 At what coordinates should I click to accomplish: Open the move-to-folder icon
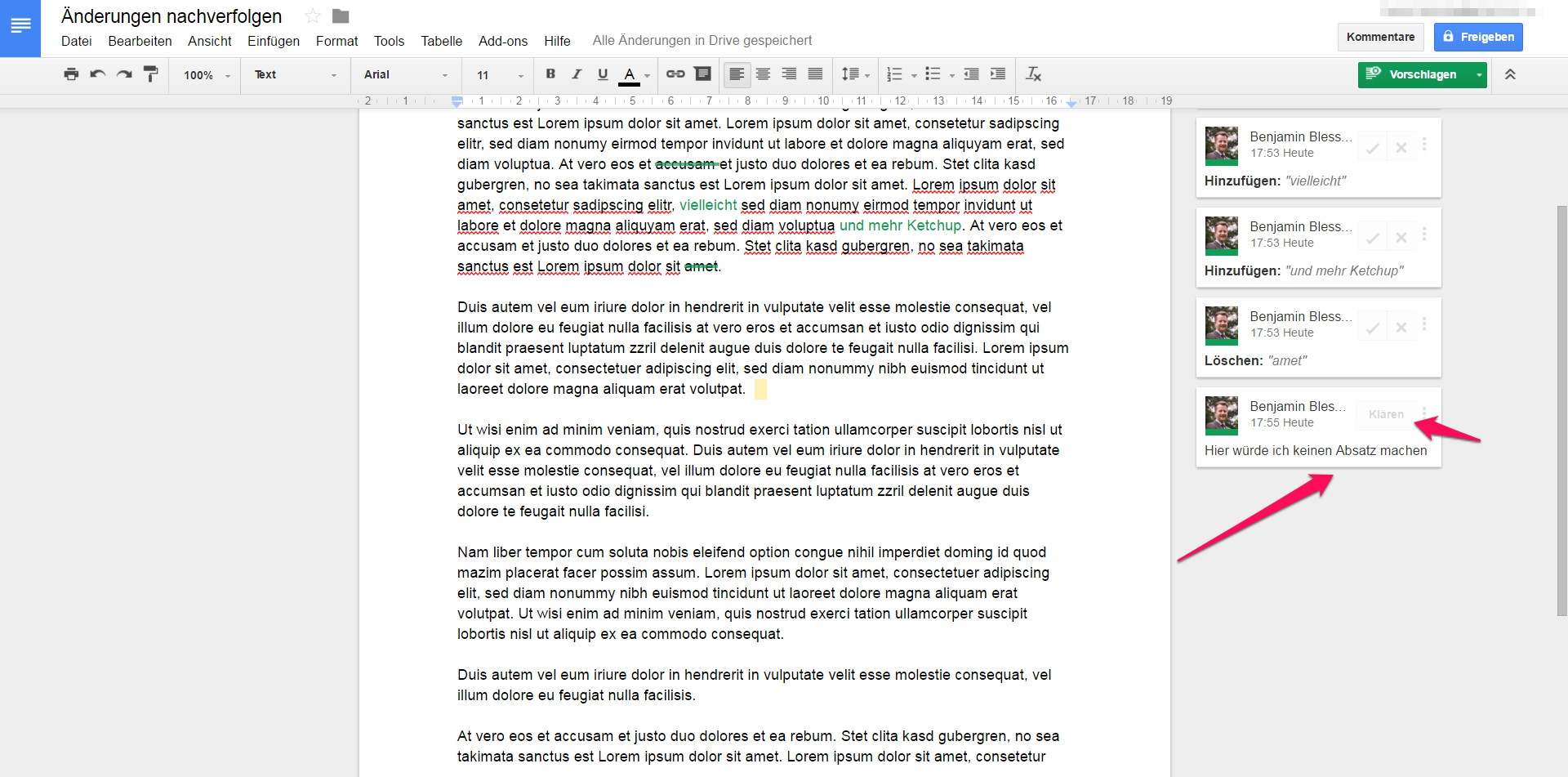click(341, 16)
